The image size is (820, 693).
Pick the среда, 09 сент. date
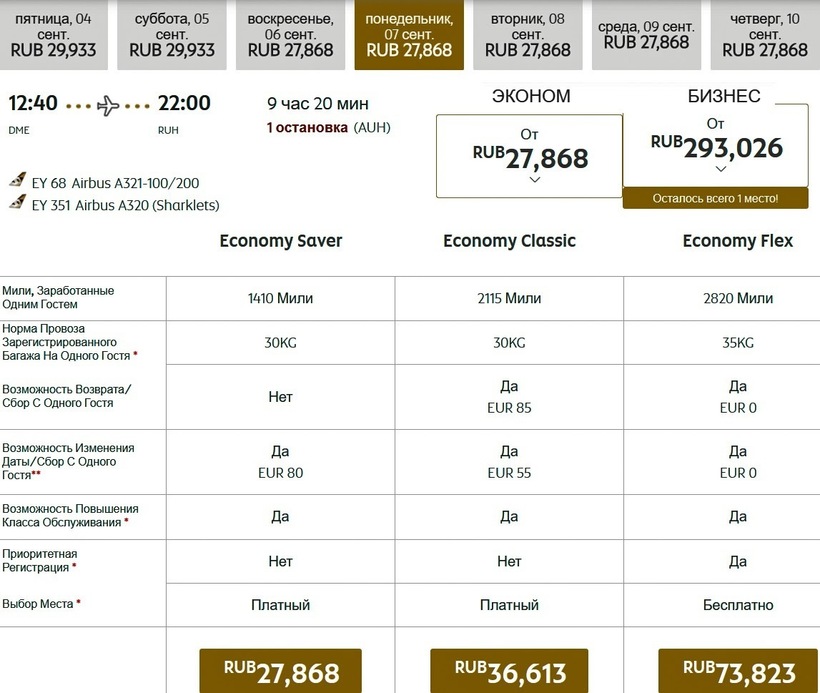(x=646, y=35)
